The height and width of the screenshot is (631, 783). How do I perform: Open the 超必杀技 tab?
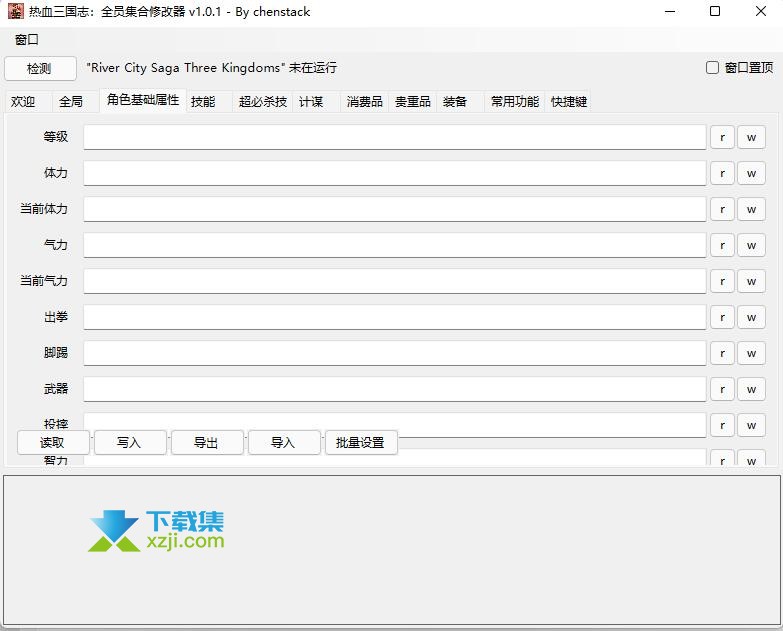click(x=263, y=102)
